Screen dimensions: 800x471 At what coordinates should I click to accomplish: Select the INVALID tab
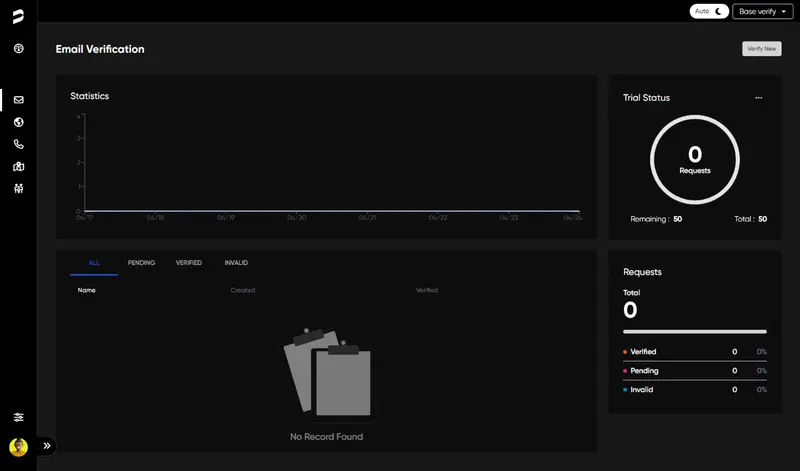(x=236, y=263)
